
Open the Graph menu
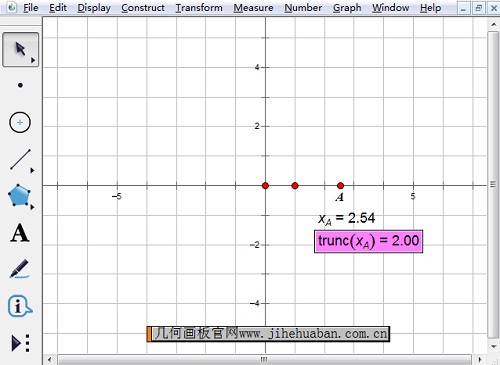tap(347, 8)
